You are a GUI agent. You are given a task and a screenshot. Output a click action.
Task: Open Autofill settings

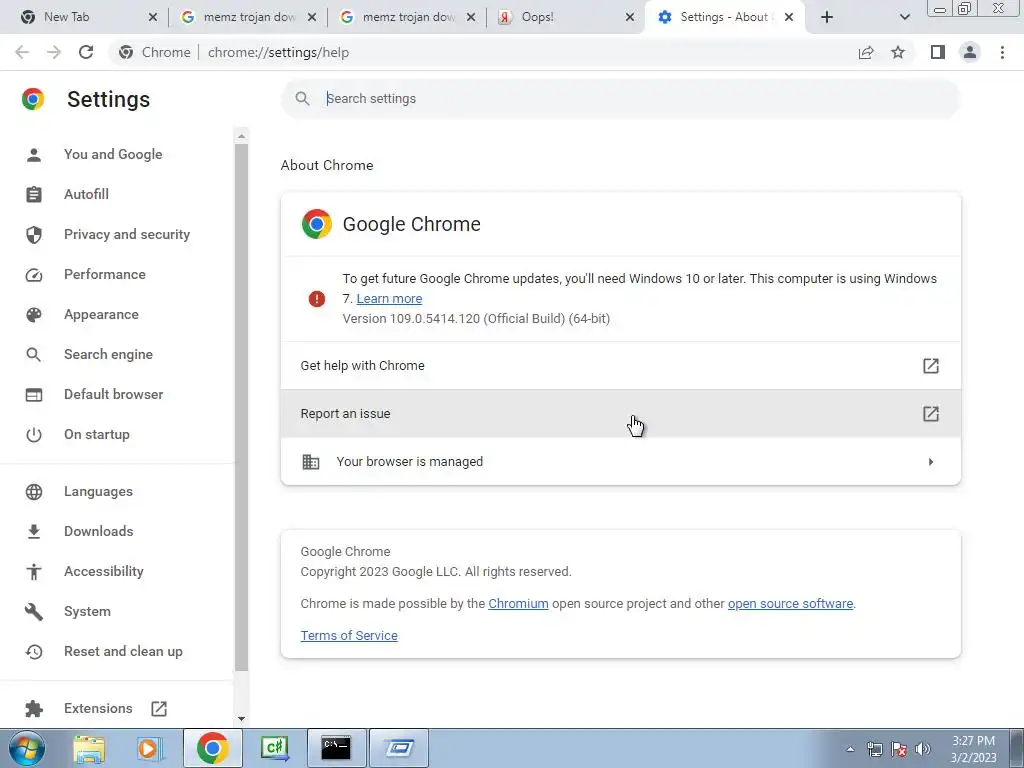[x=86, y=194]
